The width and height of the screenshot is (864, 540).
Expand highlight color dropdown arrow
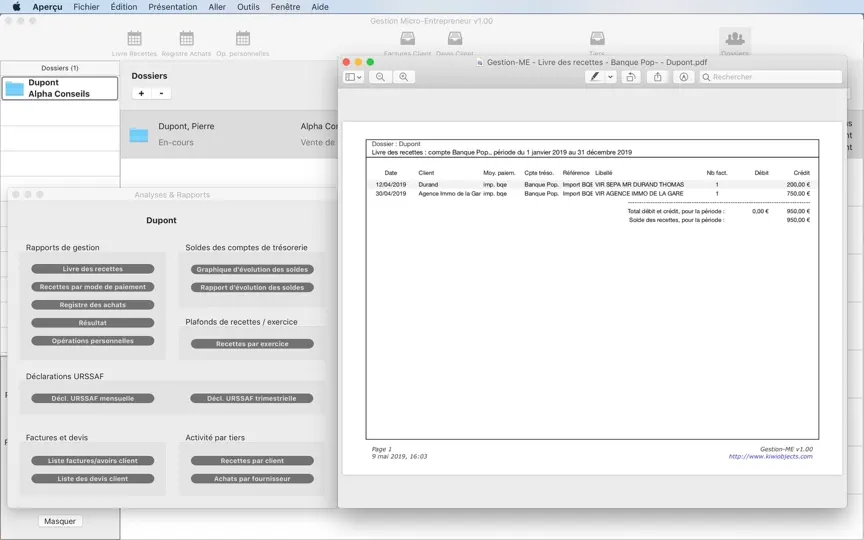tap(610, 77)
